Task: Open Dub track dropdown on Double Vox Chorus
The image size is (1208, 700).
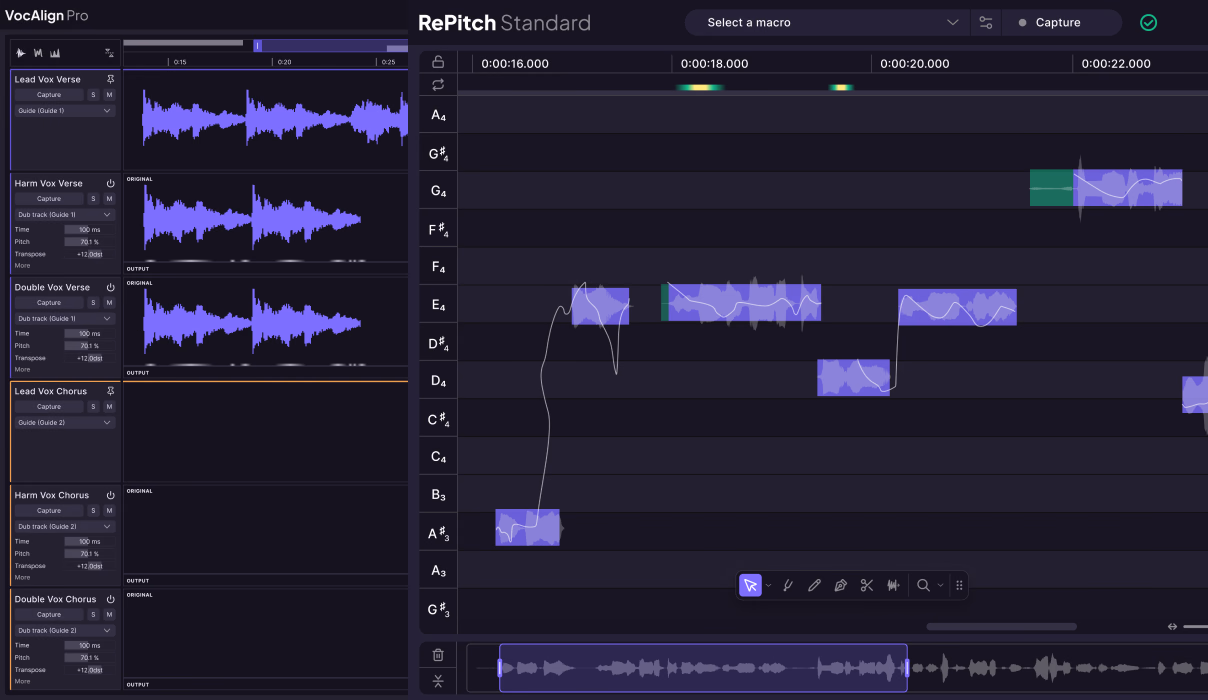Action: [x=65, y=631]
